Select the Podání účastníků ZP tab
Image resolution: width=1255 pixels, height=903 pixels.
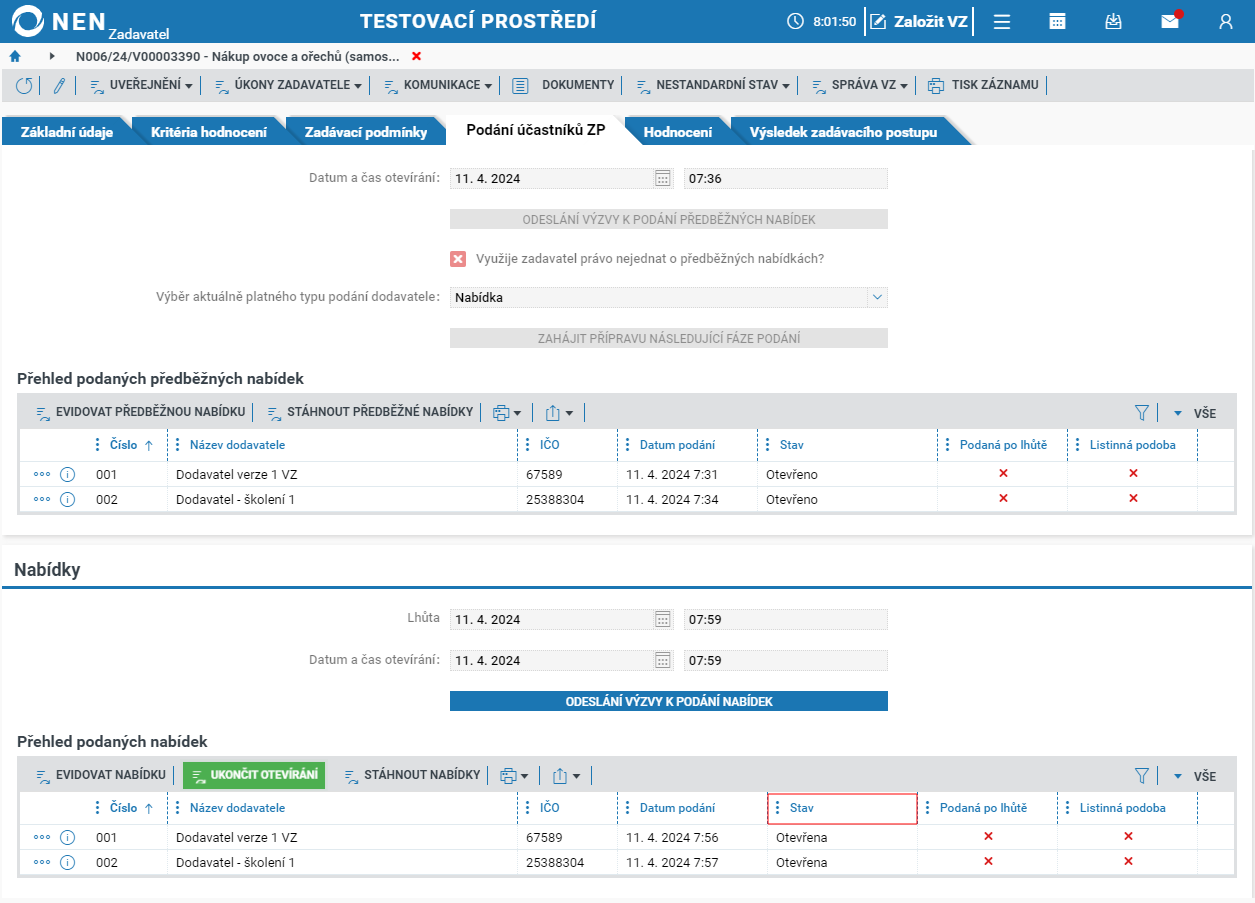pyautogui.click(x=536, y=130)
